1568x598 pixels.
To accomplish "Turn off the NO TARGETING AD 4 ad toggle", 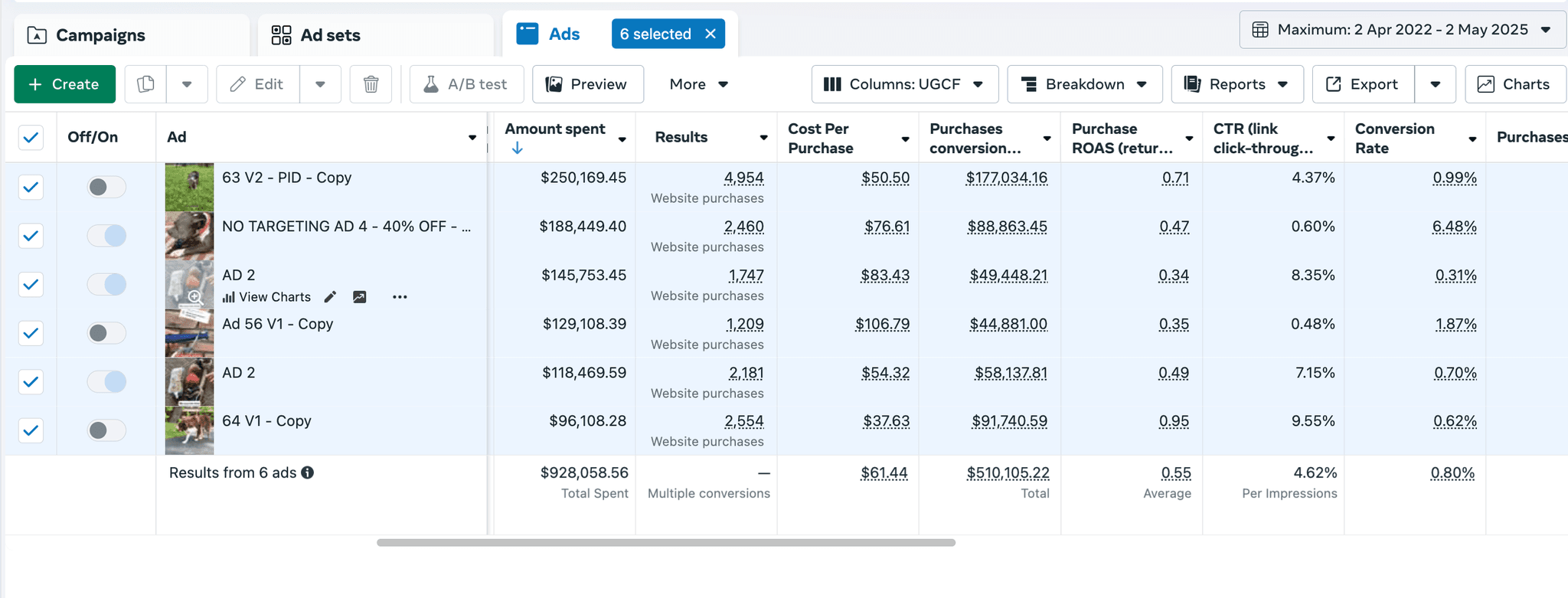I will click(x=106, y=236).
